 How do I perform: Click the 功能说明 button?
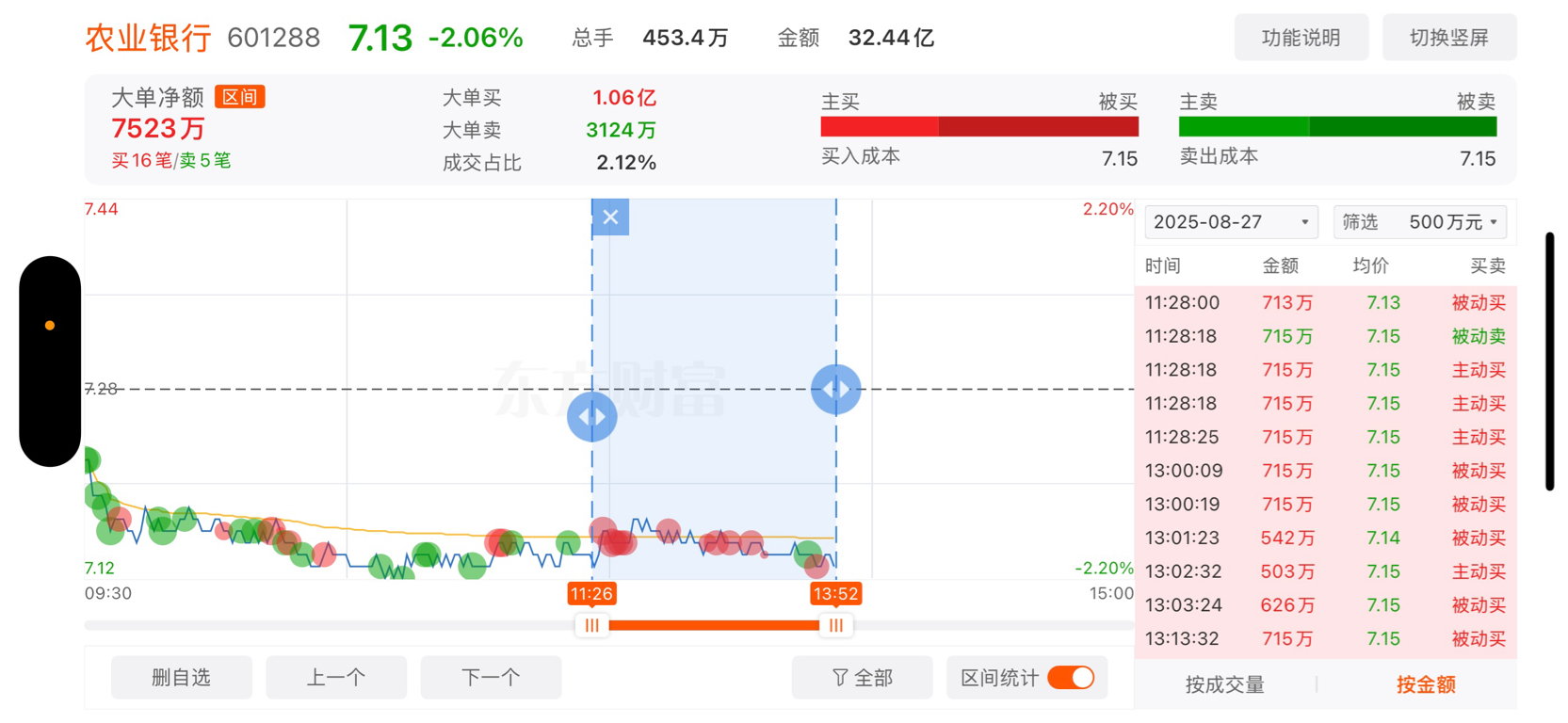pyautogui.click(x=1301, y=38)
